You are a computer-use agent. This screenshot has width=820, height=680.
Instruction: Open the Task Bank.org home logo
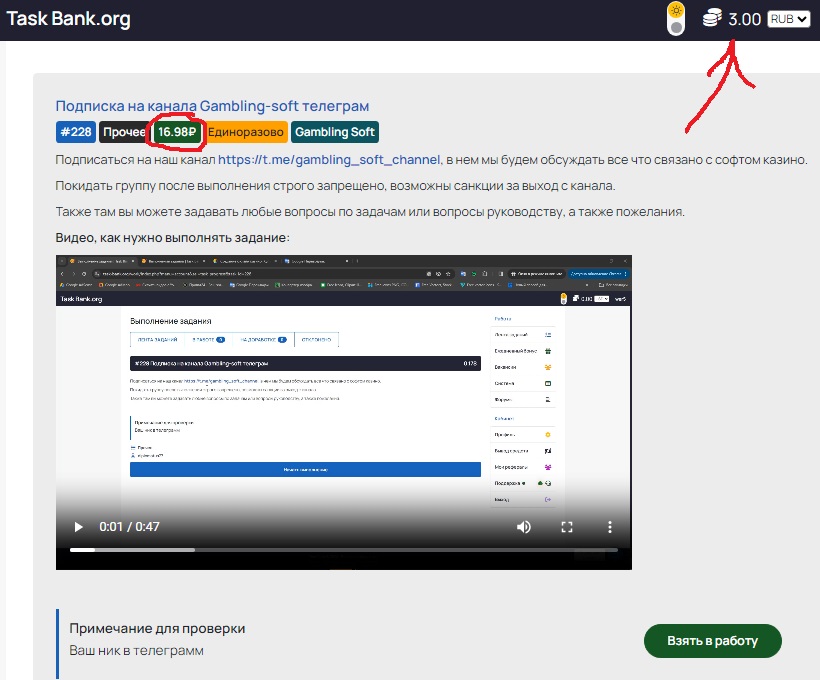point(68,19)
